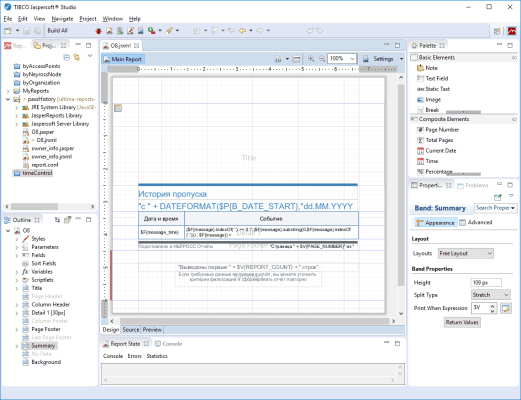Image resolution: width=521 pixels, height=400 pixels.
Task: Switch to the Design tab
Action: 111,329
